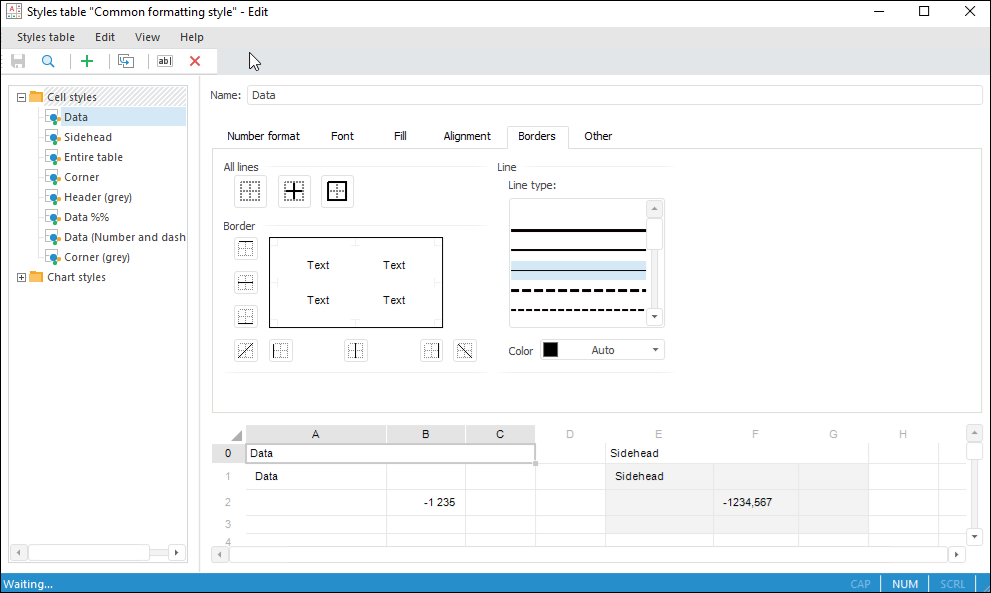This screenshot has height=593, width=991.
Task: Open the Edit menu
Action: tap(105, 37)
